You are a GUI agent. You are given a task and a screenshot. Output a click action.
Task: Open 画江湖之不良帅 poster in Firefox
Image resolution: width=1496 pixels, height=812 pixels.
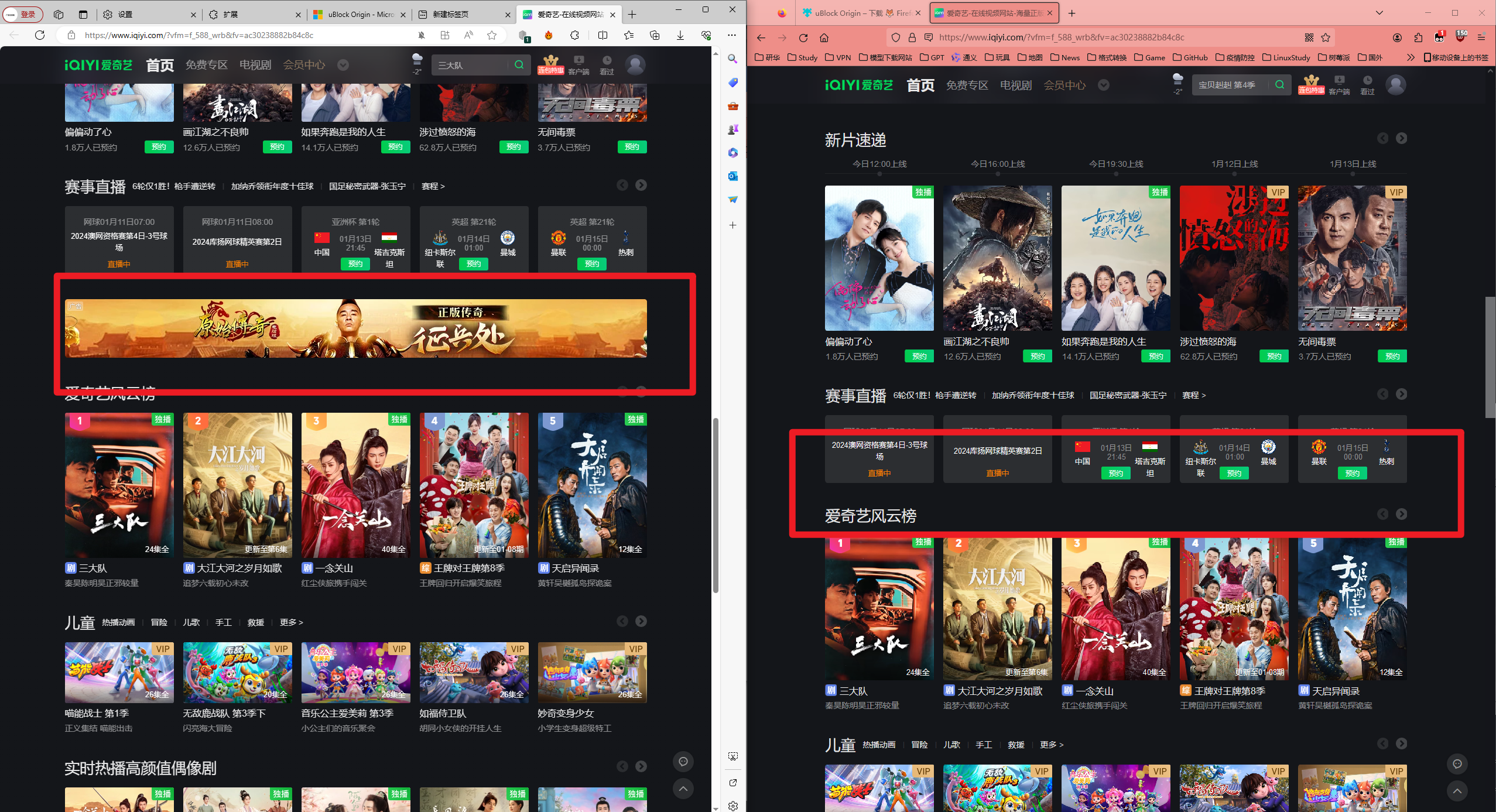(x=997, y=258)
